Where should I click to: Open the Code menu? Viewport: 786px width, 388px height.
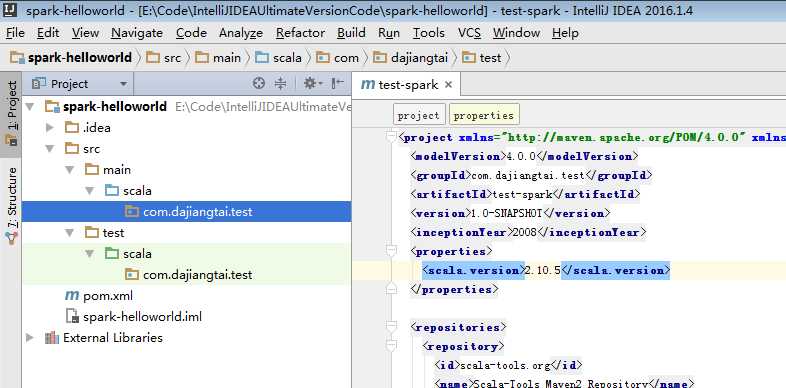coord(191,33)
